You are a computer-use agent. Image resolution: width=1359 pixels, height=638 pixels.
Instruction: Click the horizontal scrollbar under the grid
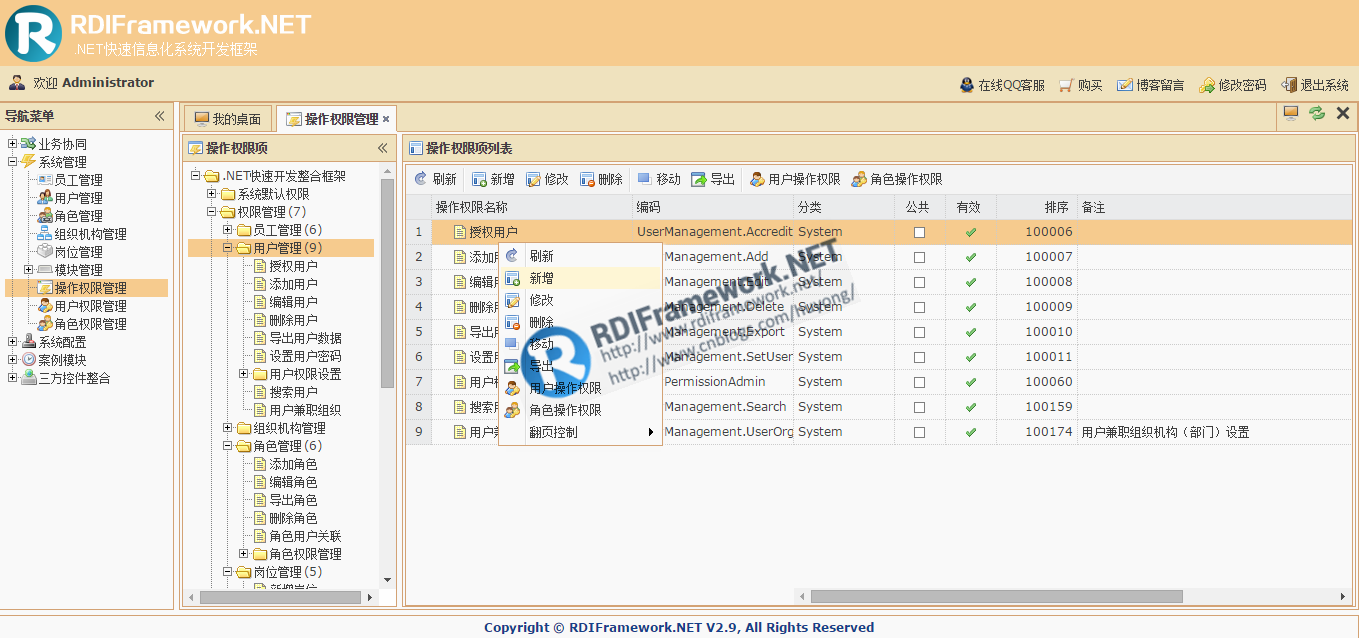click(996, 596)
